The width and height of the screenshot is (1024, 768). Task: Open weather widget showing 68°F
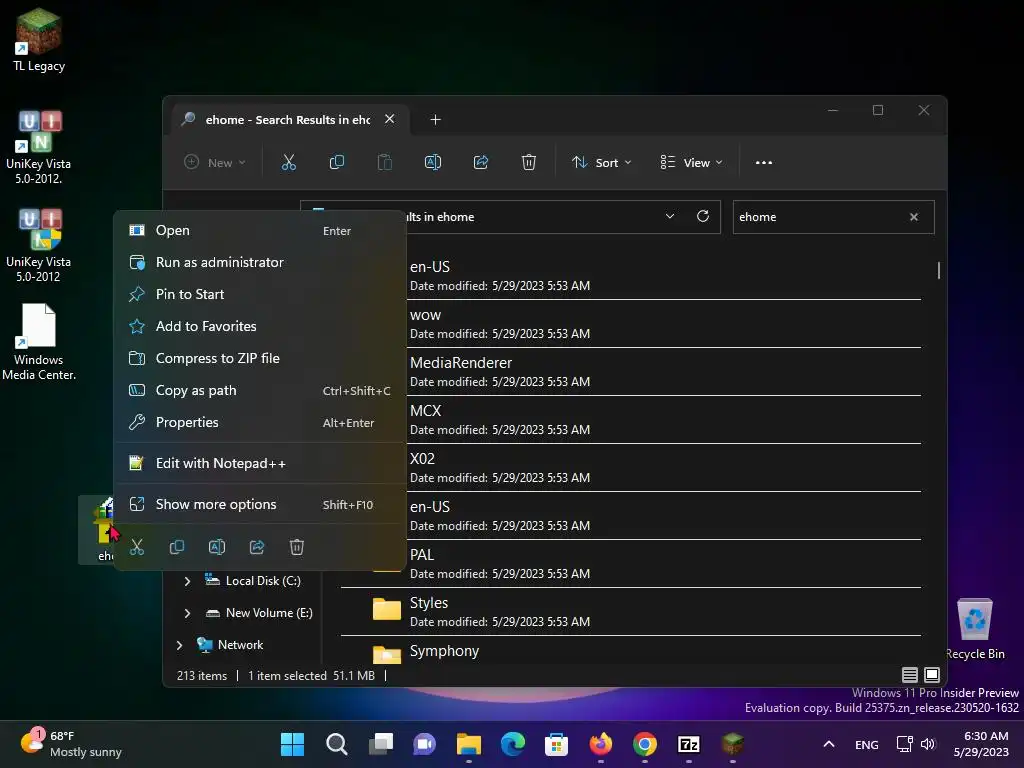coord(71,744)
